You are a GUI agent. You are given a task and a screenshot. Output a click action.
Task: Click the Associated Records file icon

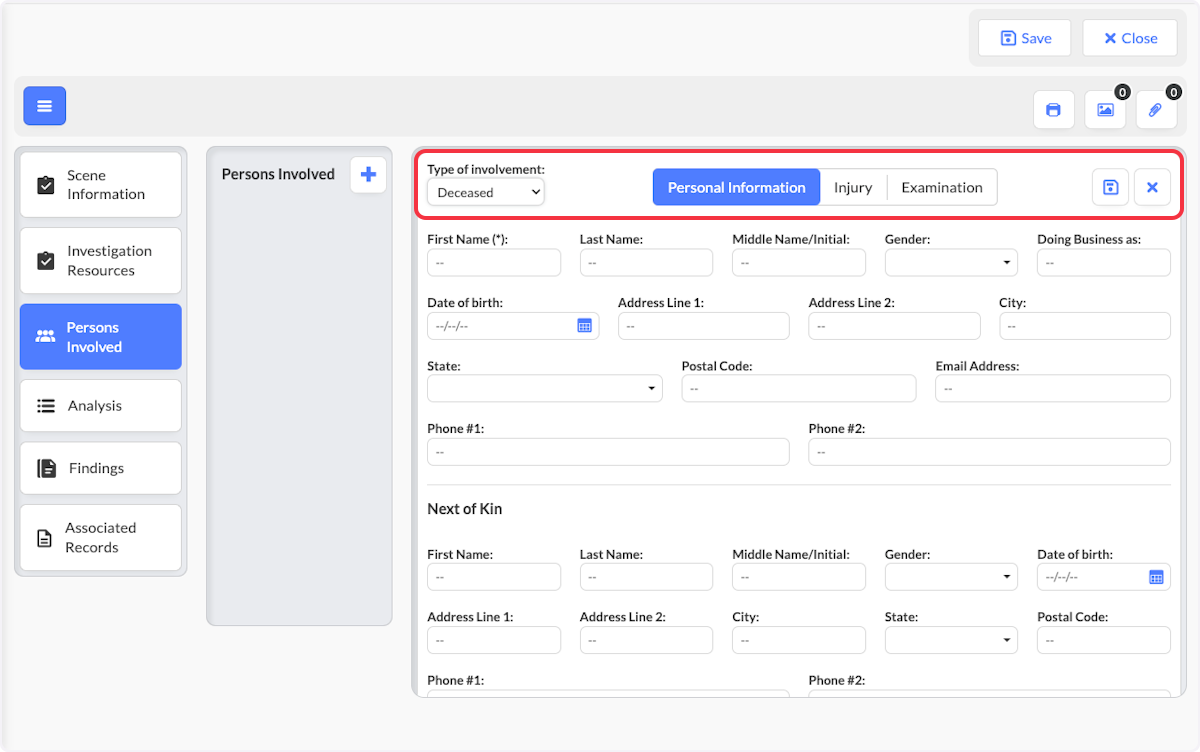pos(44,538)
